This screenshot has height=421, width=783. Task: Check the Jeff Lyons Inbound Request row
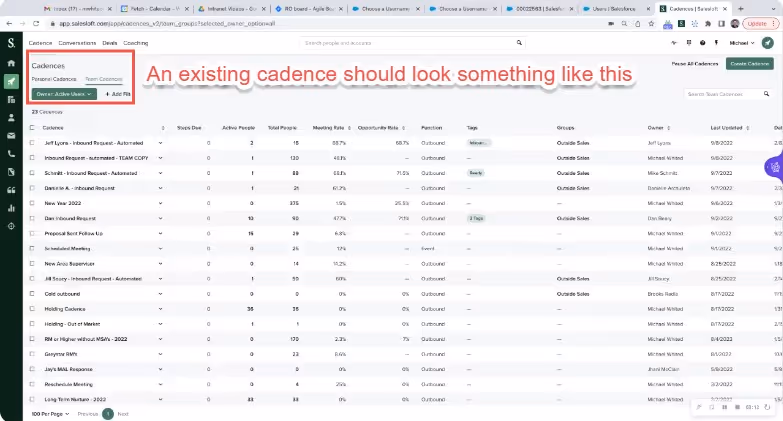coord(32,143)
